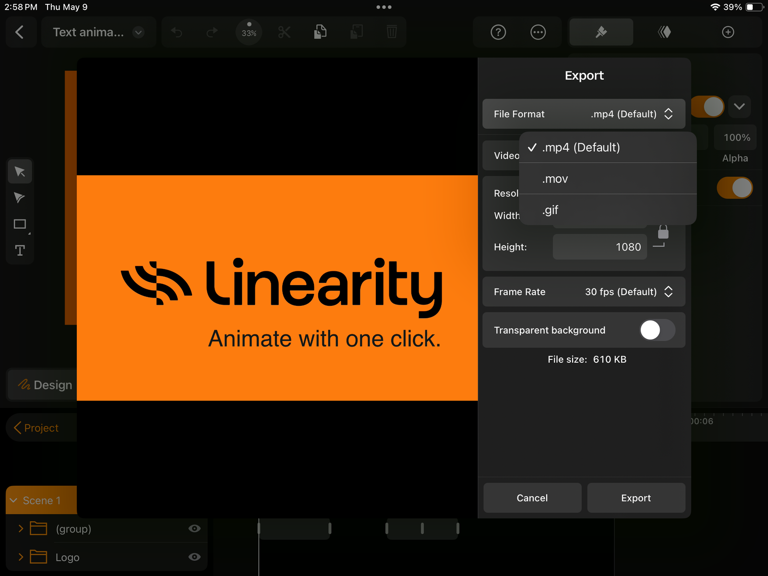Click the copy document icon
Viewport: 768px width, 576px height.
[x=320, y=32]
